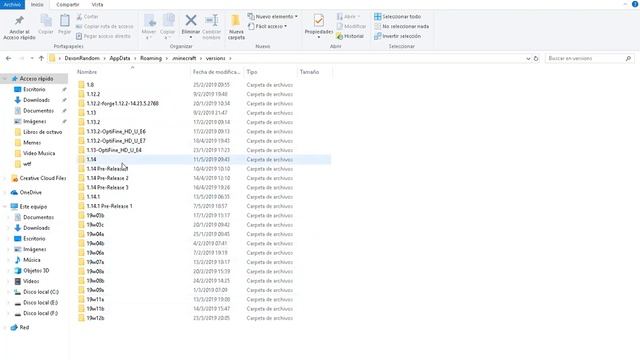Click Roaming in the address path
Screen dimensions: 640x360
[151, 58]
